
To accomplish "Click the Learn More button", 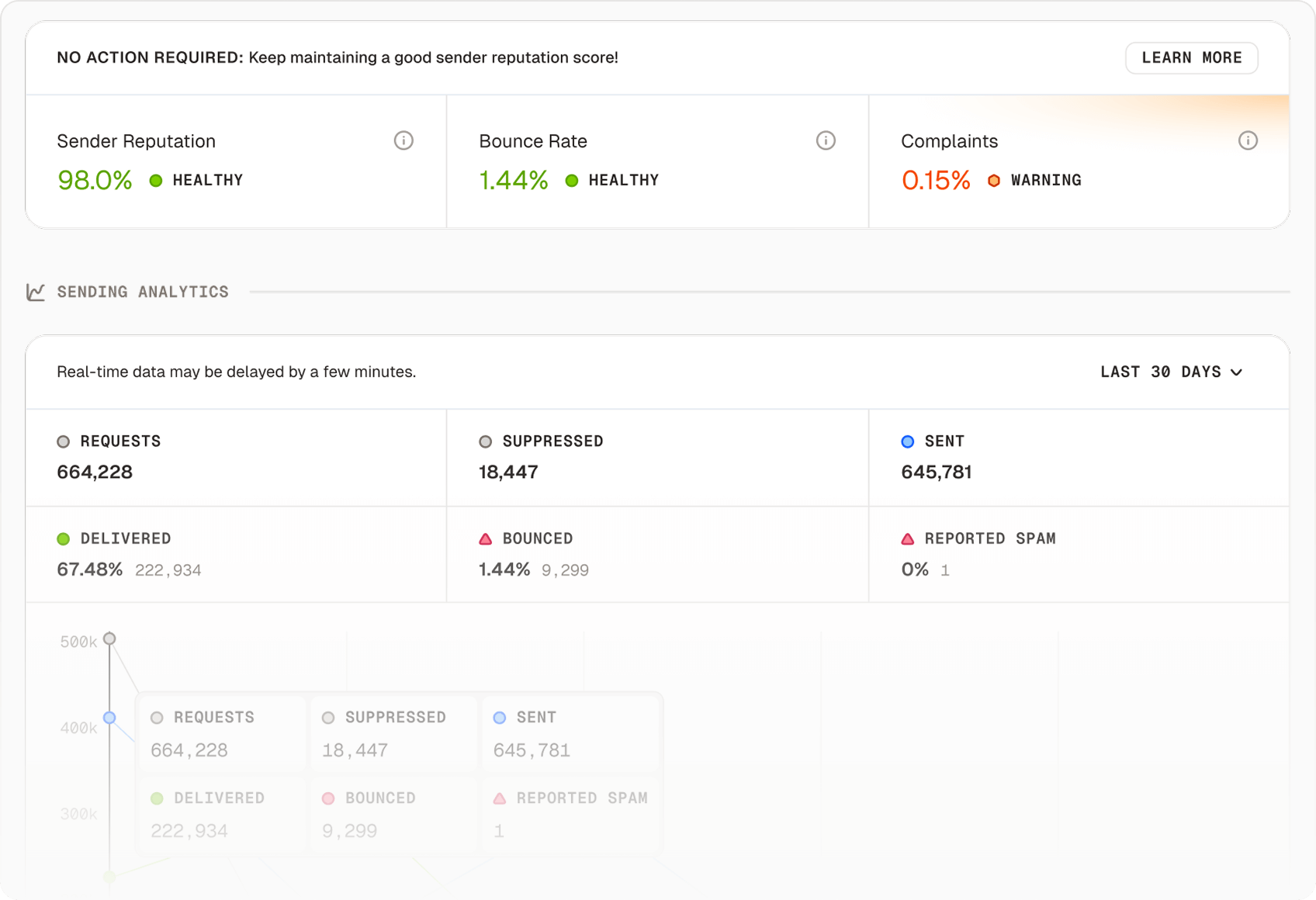I will coord(1192,57).
